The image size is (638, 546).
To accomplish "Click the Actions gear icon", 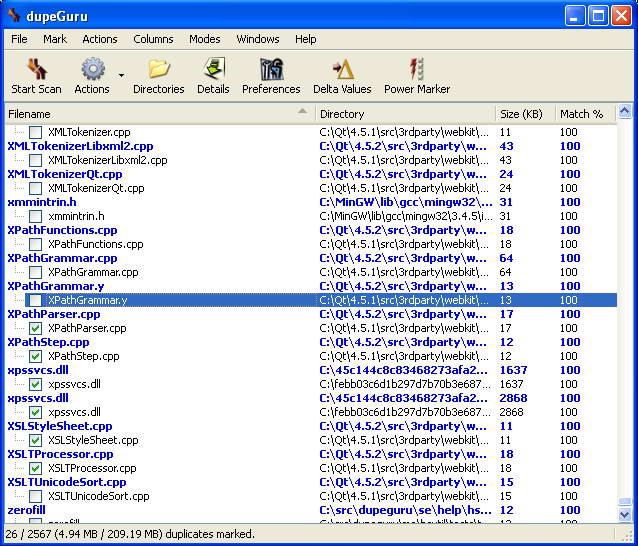I will pos(93,68).
